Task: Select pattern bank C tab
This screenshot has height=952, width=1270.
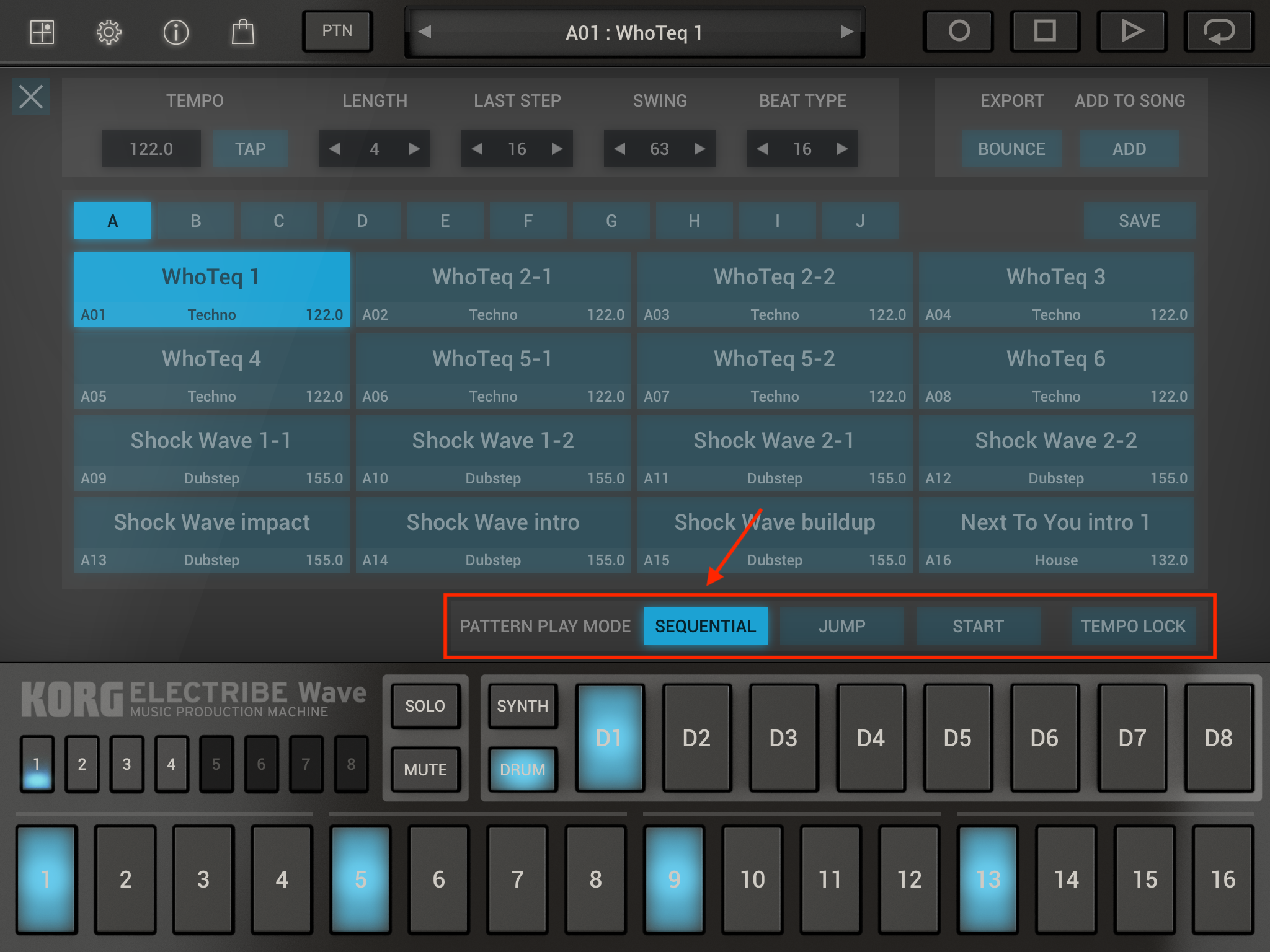Action: coord(279,221)
